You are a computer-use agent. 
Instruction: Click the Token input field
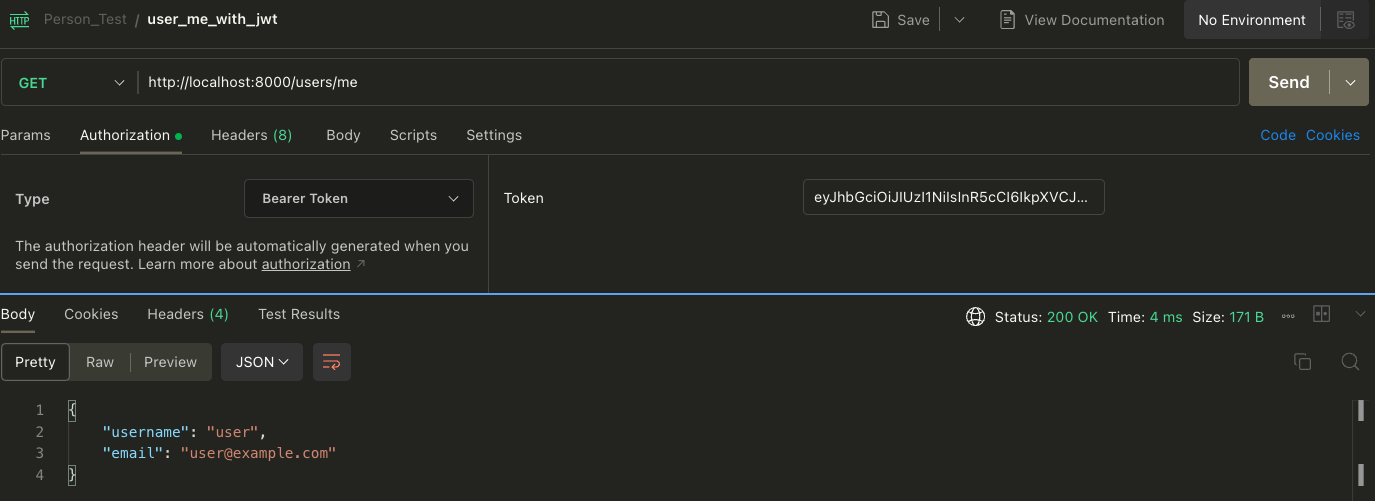(953, 198)
